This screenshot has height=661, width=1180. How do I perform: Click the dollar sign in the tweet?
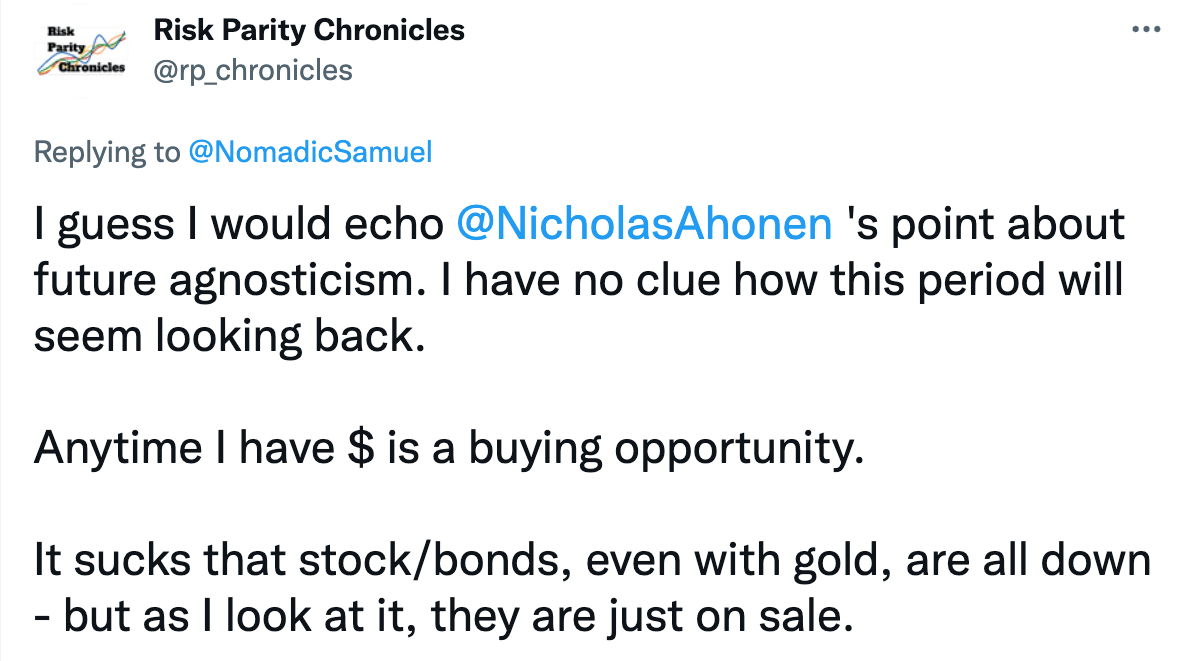click(x=361, y=449)
